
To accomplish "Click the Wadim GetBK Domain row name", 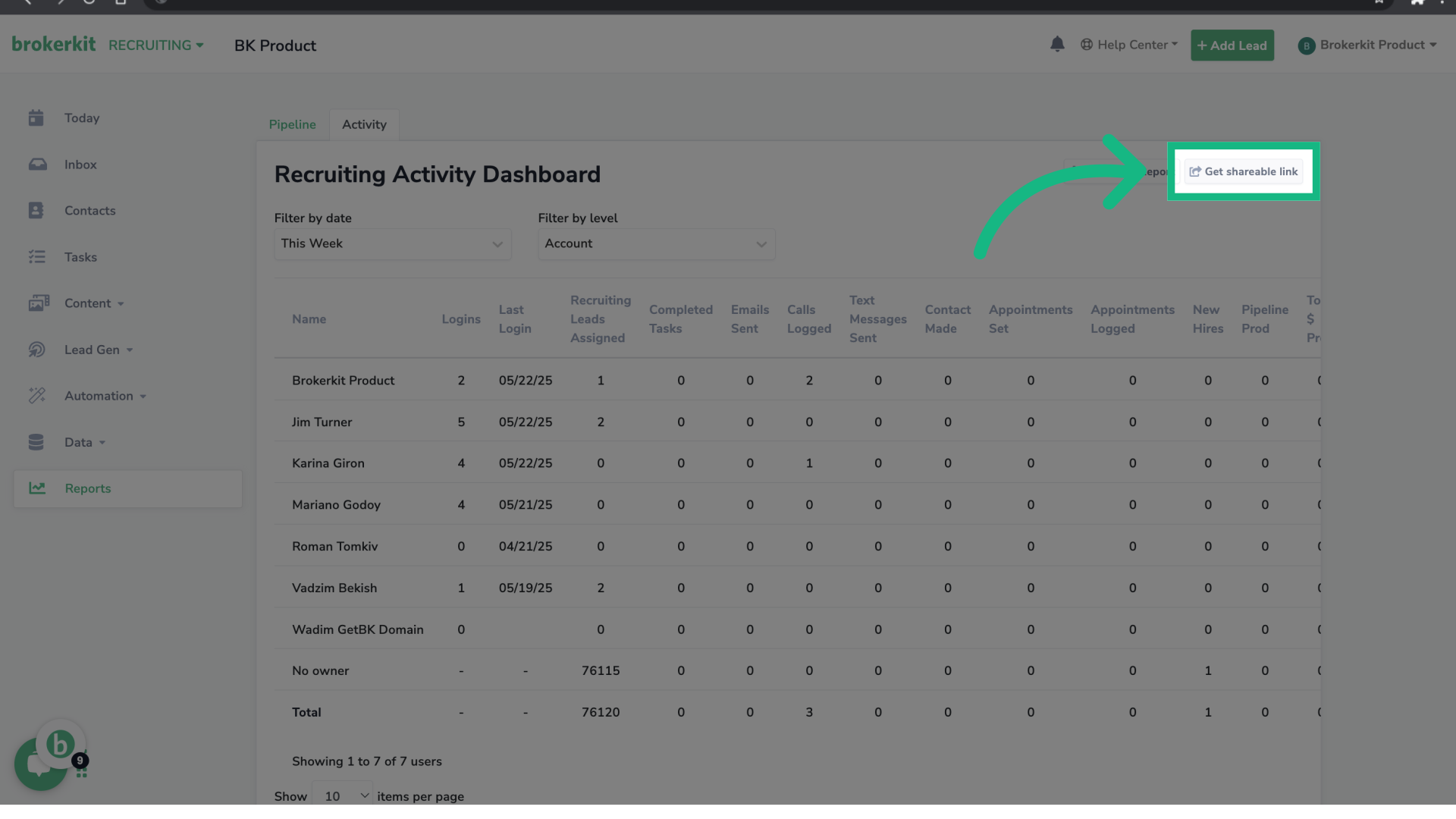I will (357, 629).
